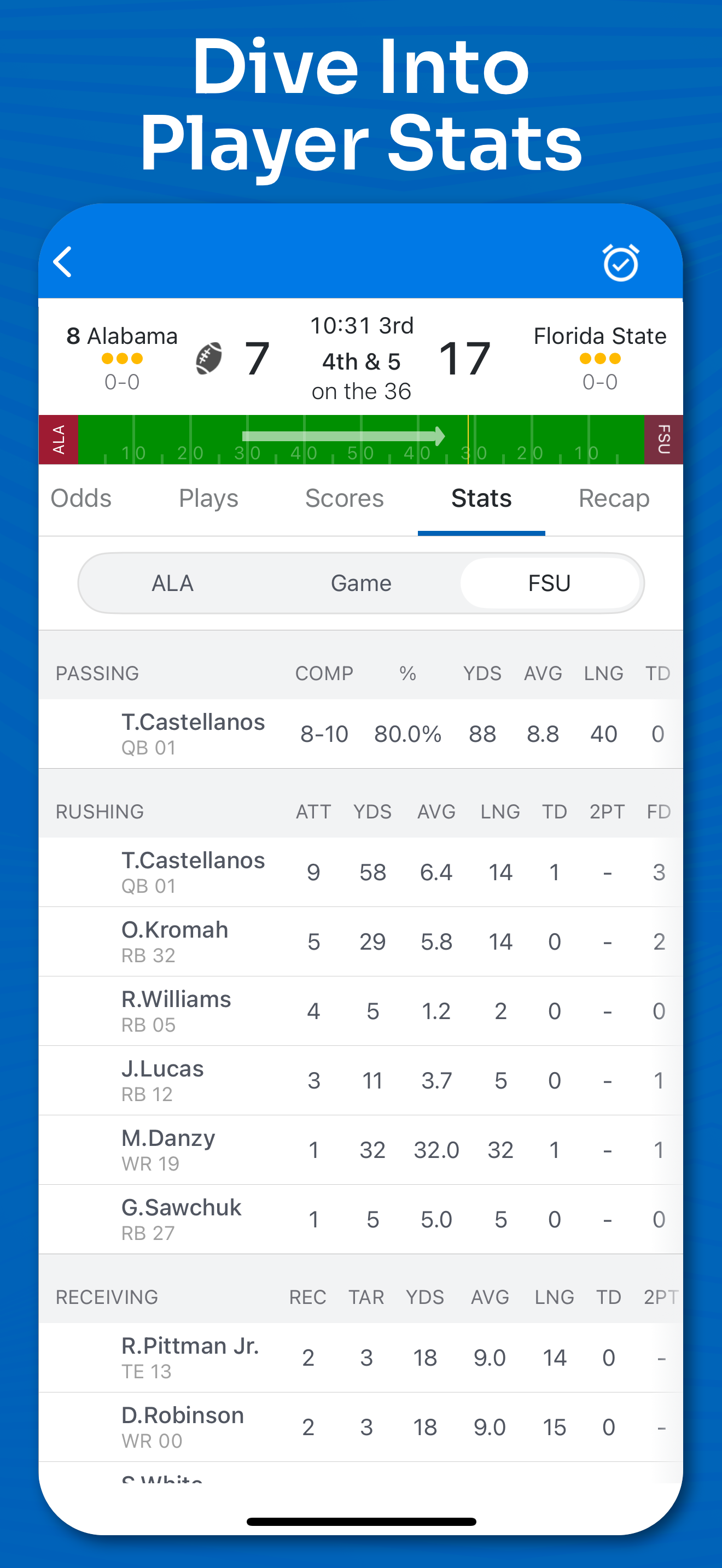722x1568 pixels.
Task: Tap the football possession icon
Action: (209, 359)
